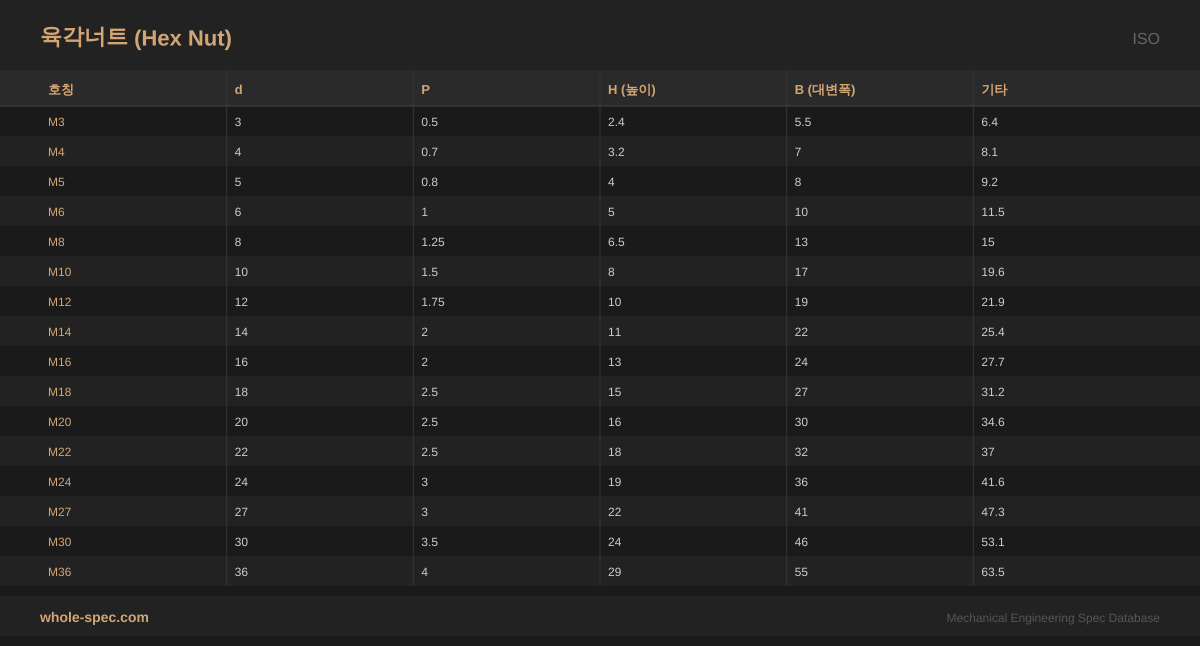1200x646 pixels.
Task: Click the 5.5 width value for M3
Action: pos(803,122)
